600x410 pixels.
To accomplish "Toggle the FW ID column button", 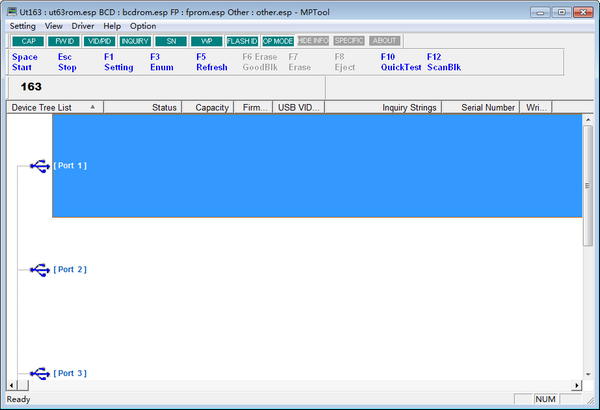I will [63, 41].
